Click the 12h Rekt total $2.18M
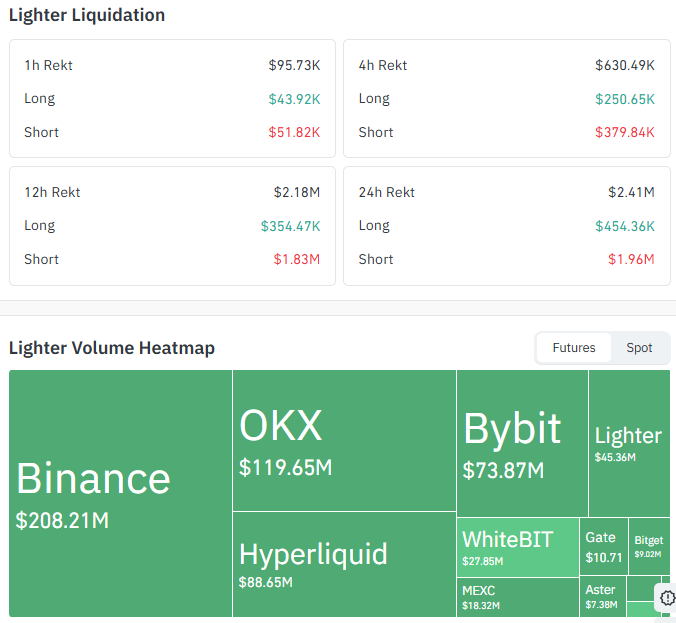The image size is (676, 623). 297,192
